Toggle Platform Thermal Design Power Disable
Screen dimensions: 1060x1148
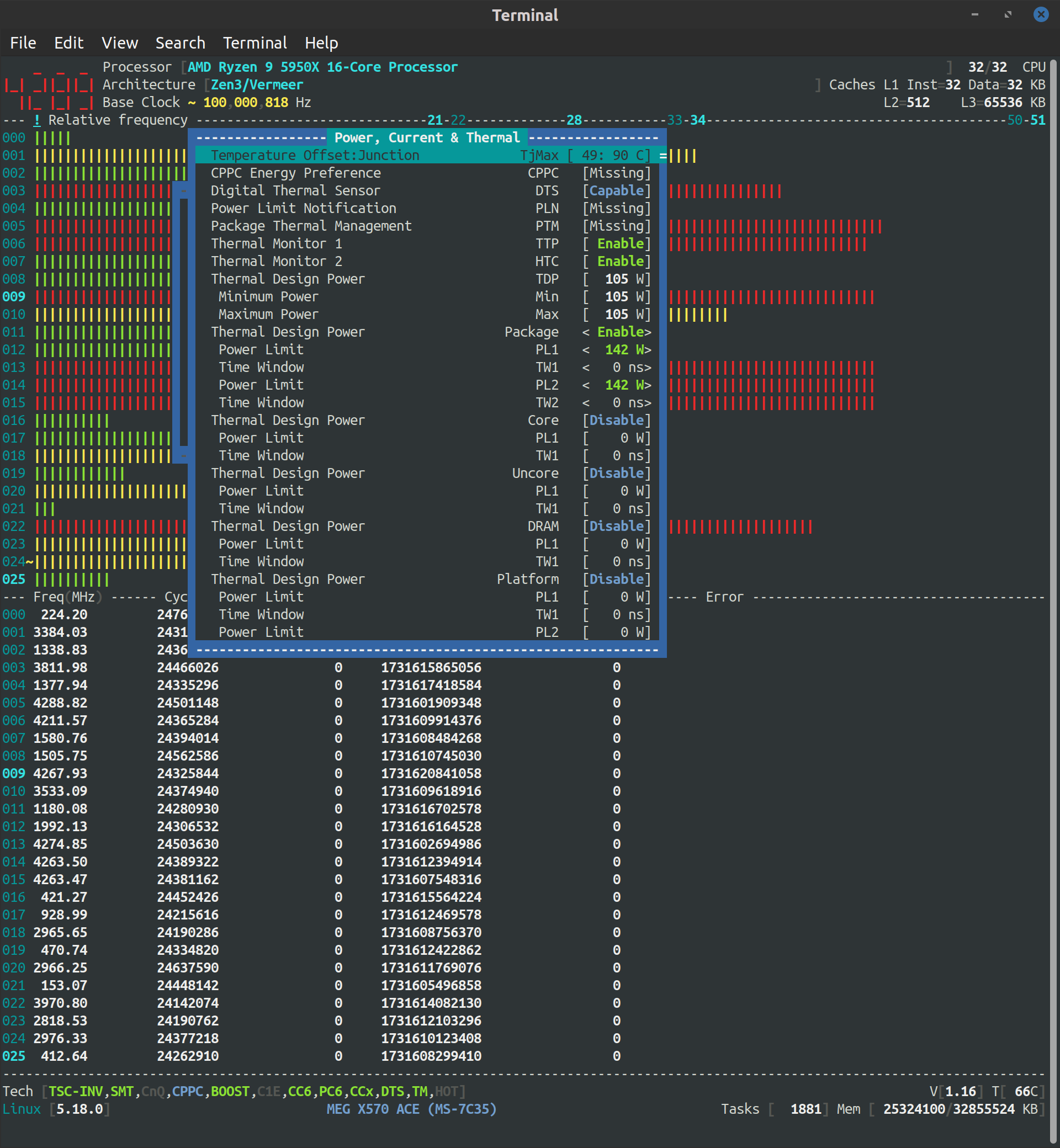pos(617,579)
